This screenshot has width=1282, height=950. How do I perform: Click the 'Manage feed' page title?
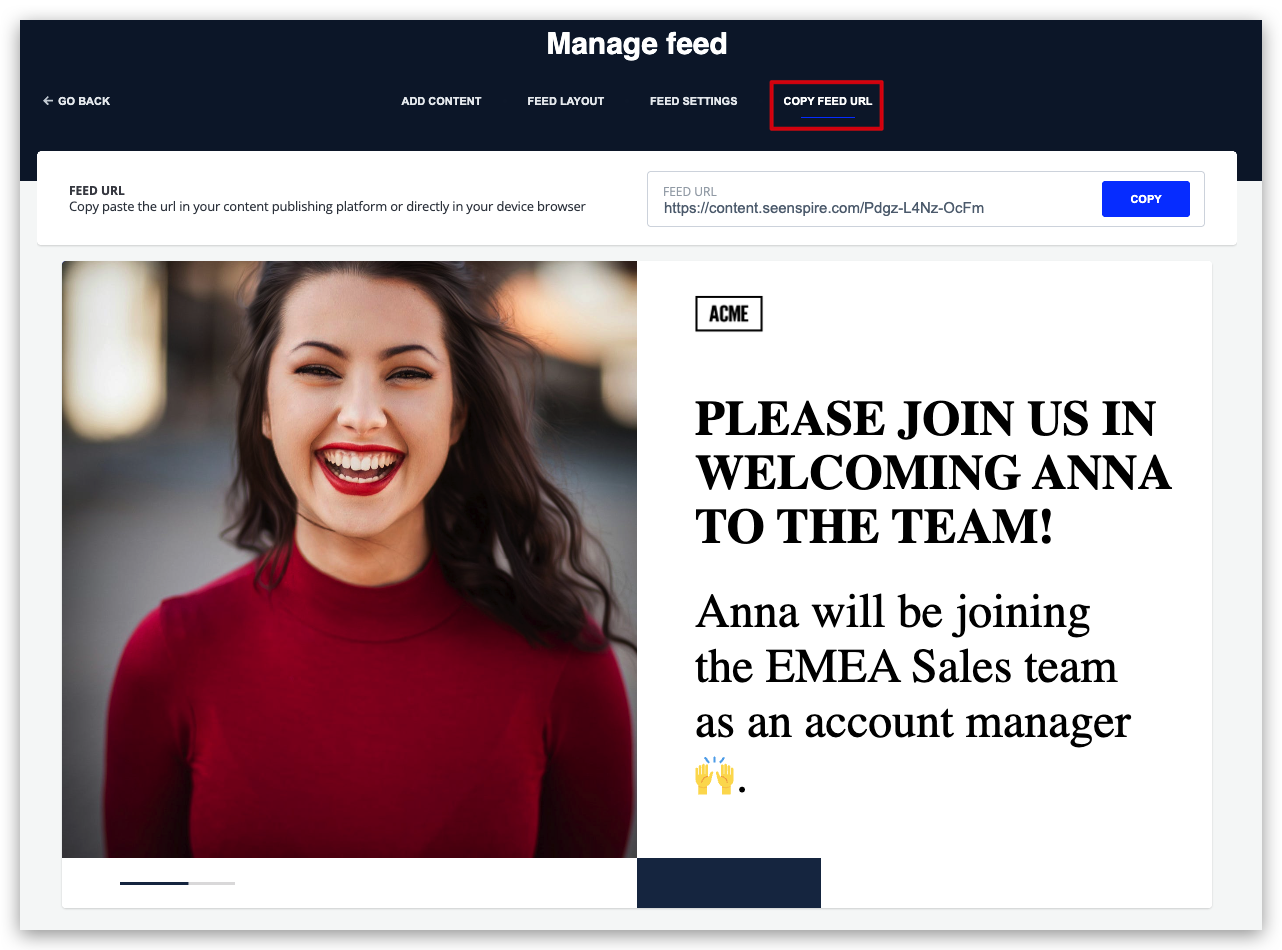click(x=637, y=44)
